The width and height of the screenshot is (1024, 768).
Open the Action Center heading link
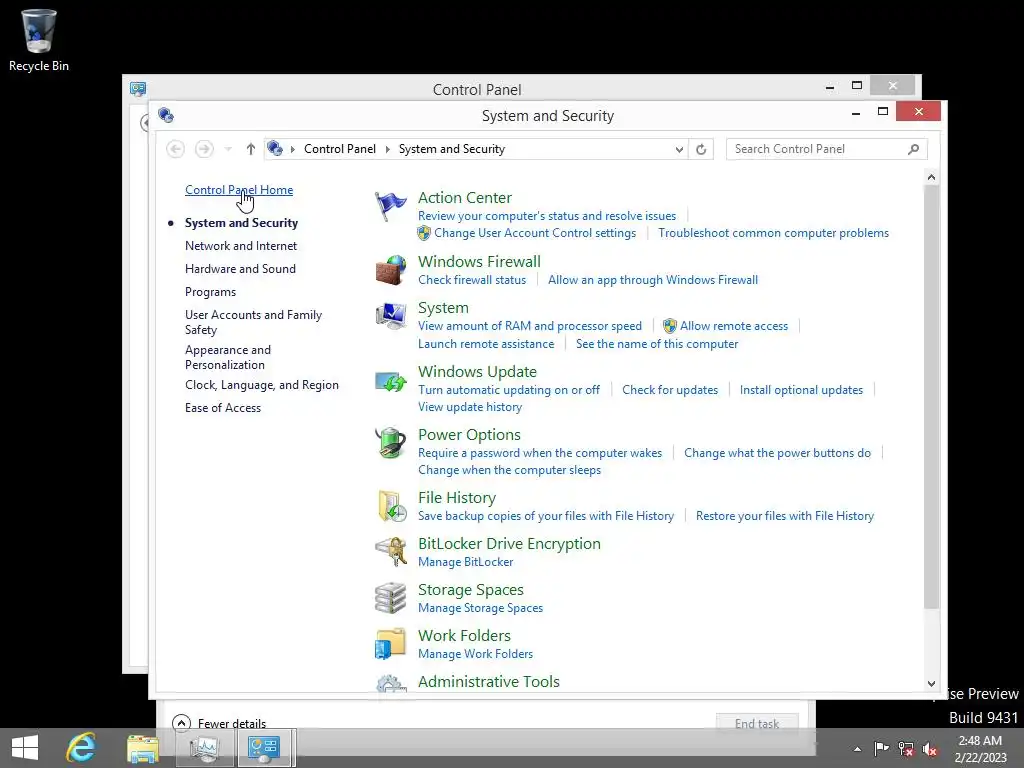pos(465,197)
